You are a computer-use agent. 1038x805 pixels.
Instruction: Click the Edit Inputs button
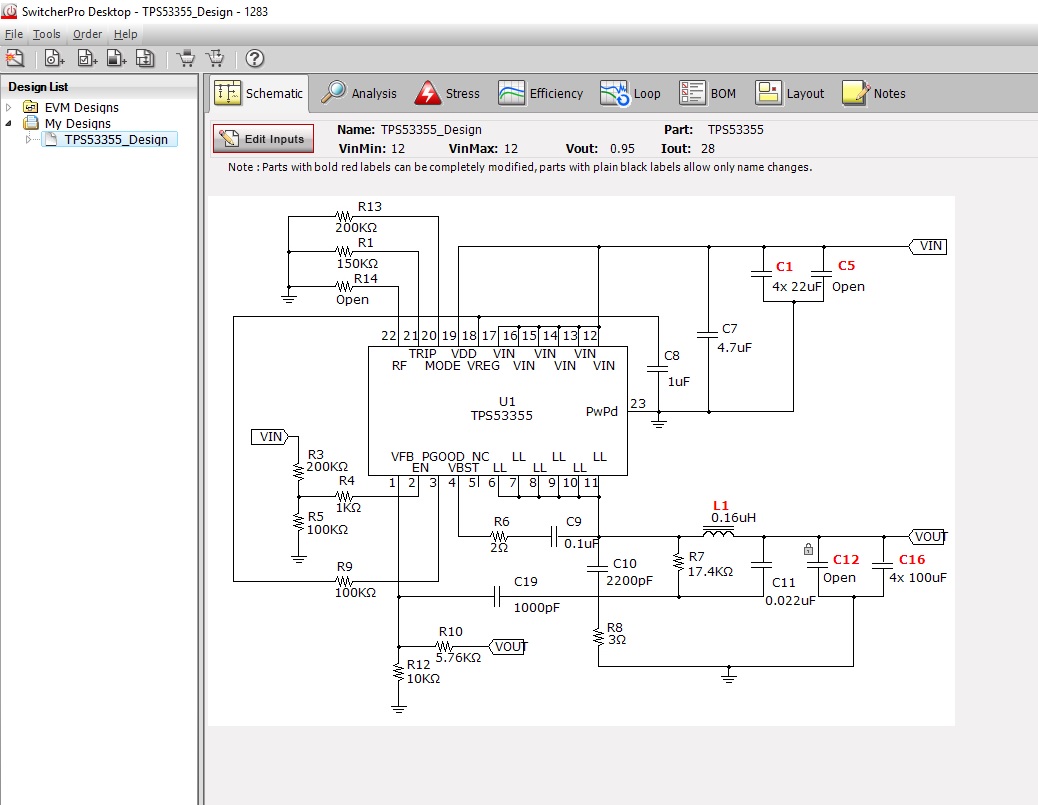(x=263, y=139)
